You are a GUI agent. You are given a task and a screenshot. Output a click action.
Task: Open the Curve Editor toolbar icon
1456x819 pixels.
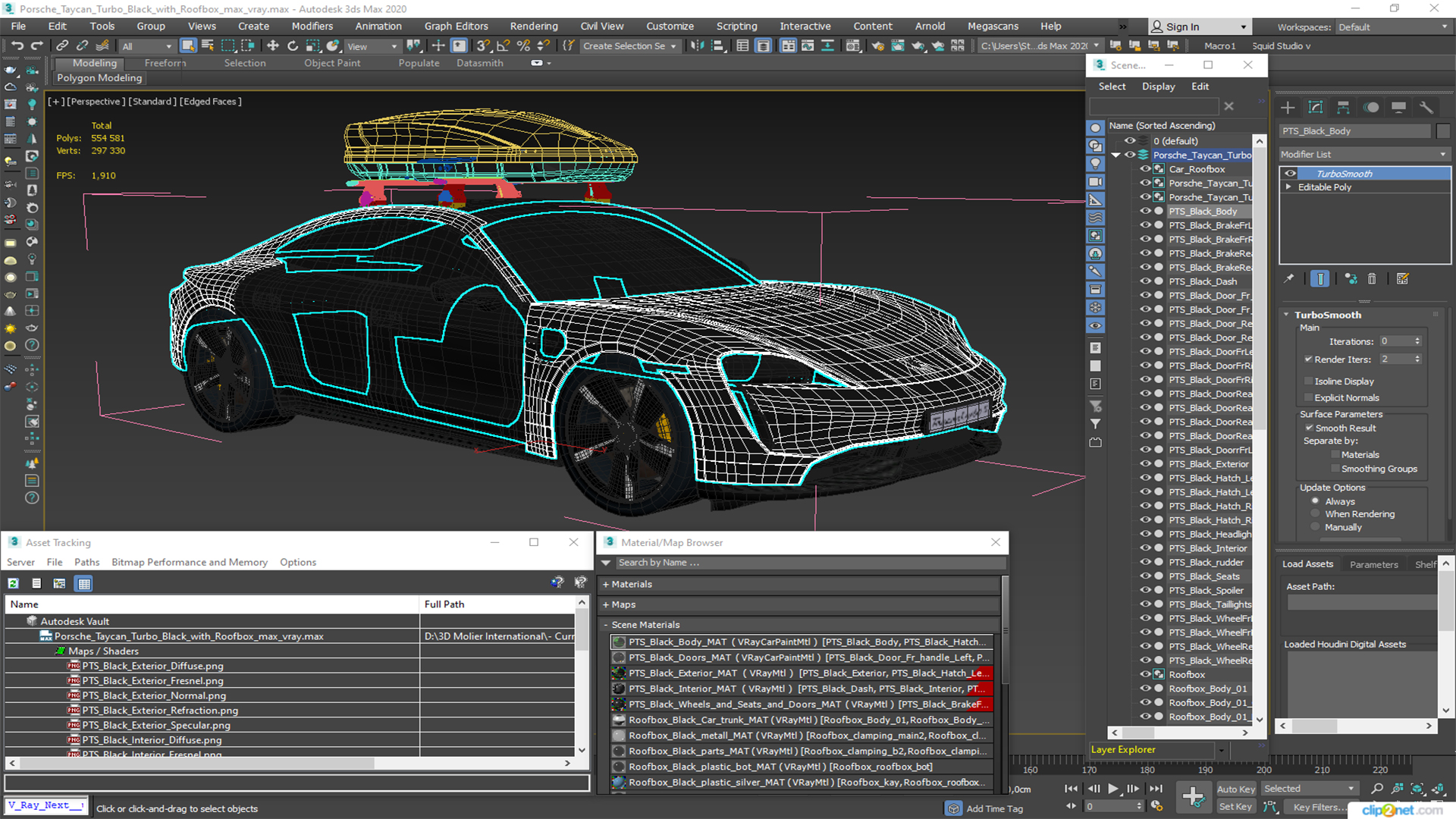point(808,45)
